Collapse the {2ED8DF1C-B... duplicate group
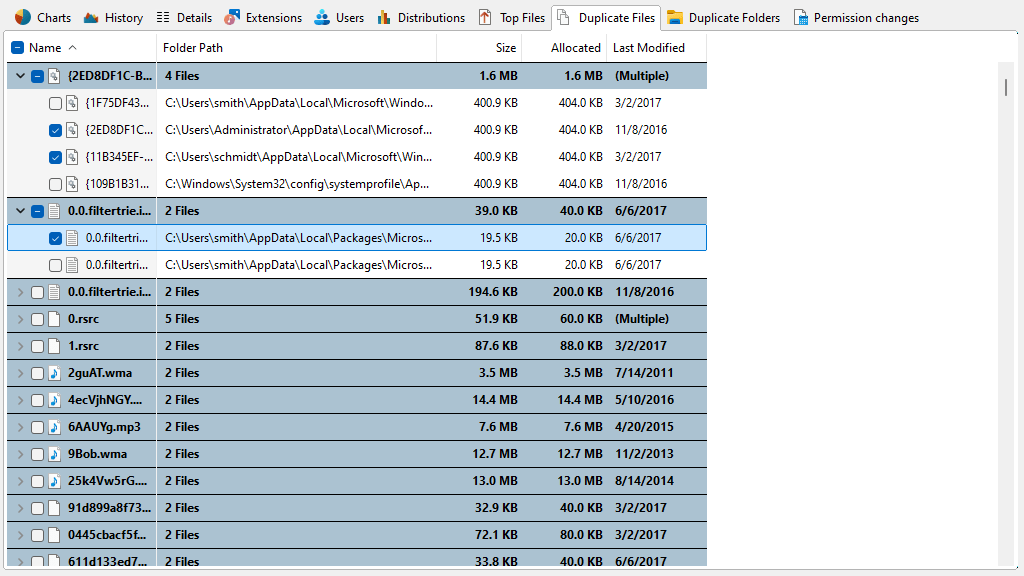 click(20, 76)
